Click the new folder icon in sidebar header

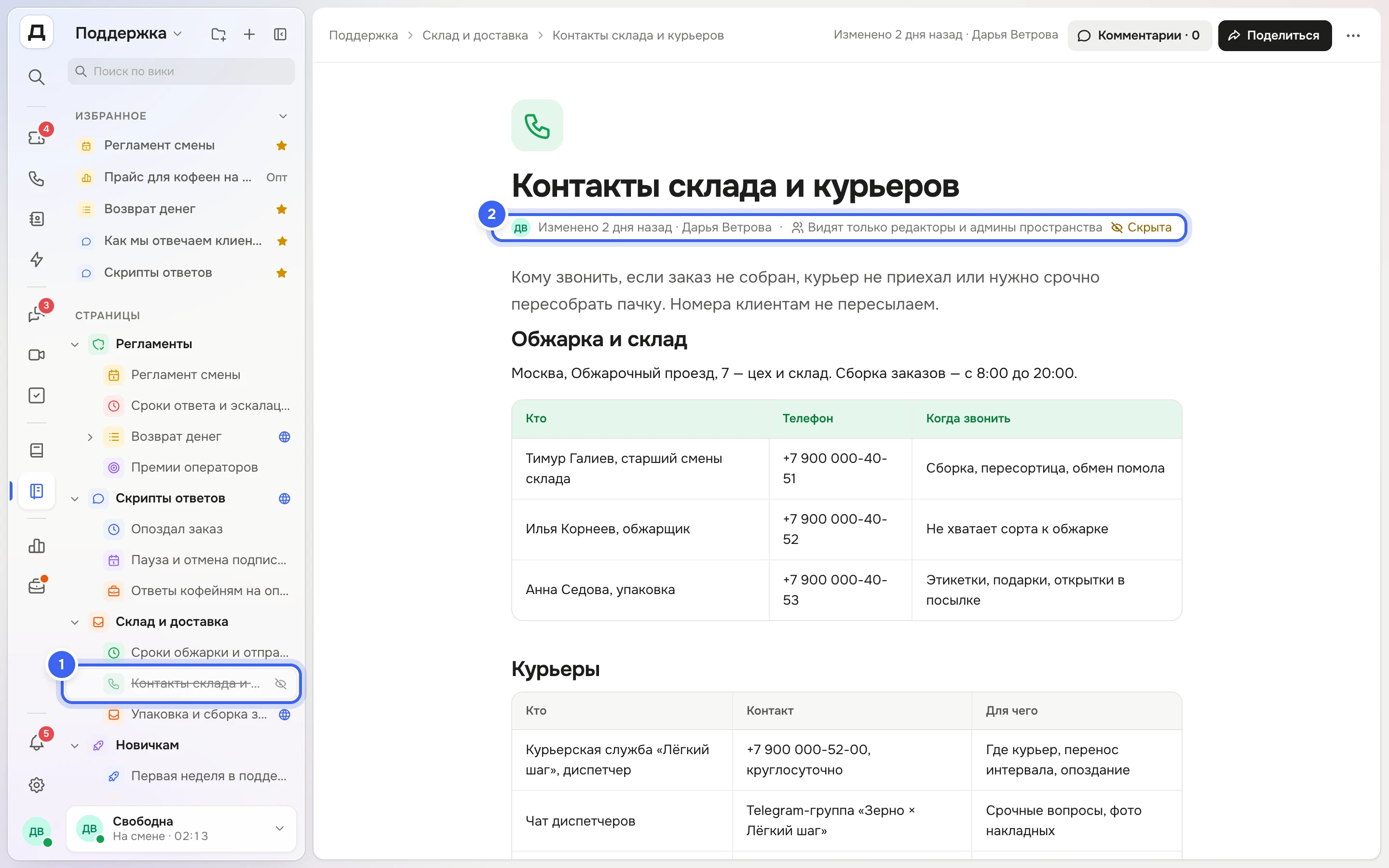[218, 34]
